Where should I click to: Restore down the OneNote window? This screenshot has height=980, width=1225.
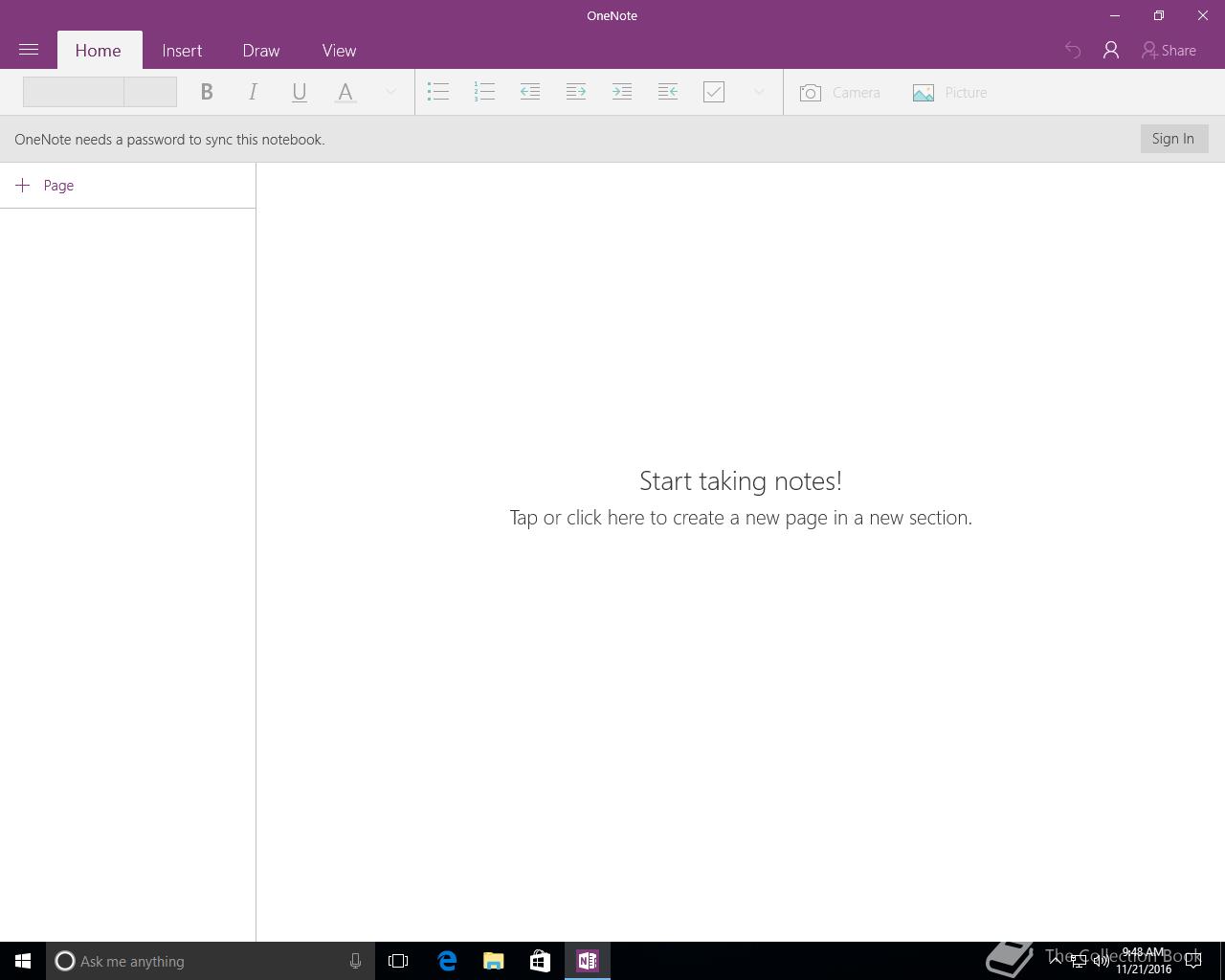[1159, 15]
